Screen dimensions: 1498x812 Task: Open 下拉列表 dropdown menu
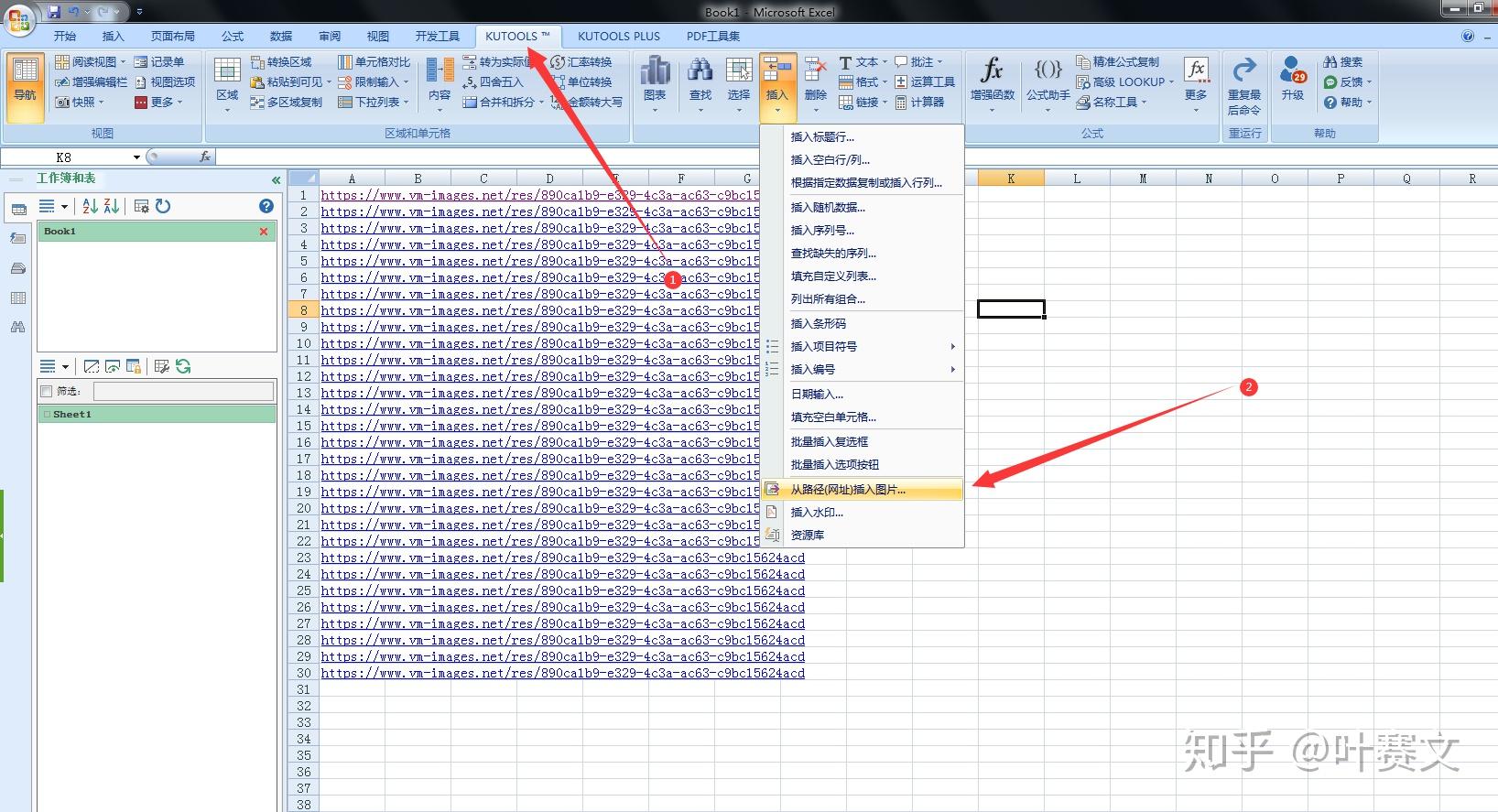[407, 102]
